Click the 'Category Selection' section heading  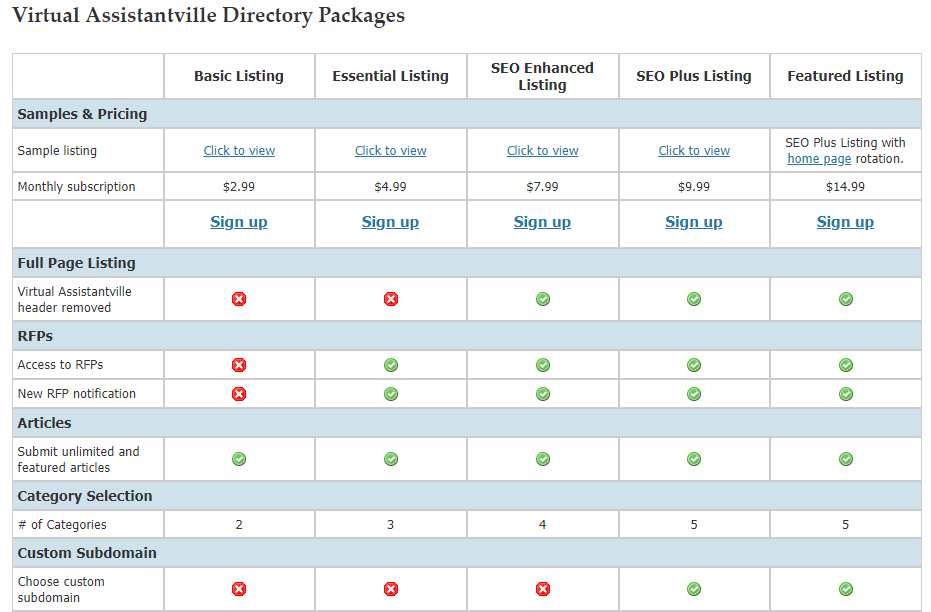85,496
